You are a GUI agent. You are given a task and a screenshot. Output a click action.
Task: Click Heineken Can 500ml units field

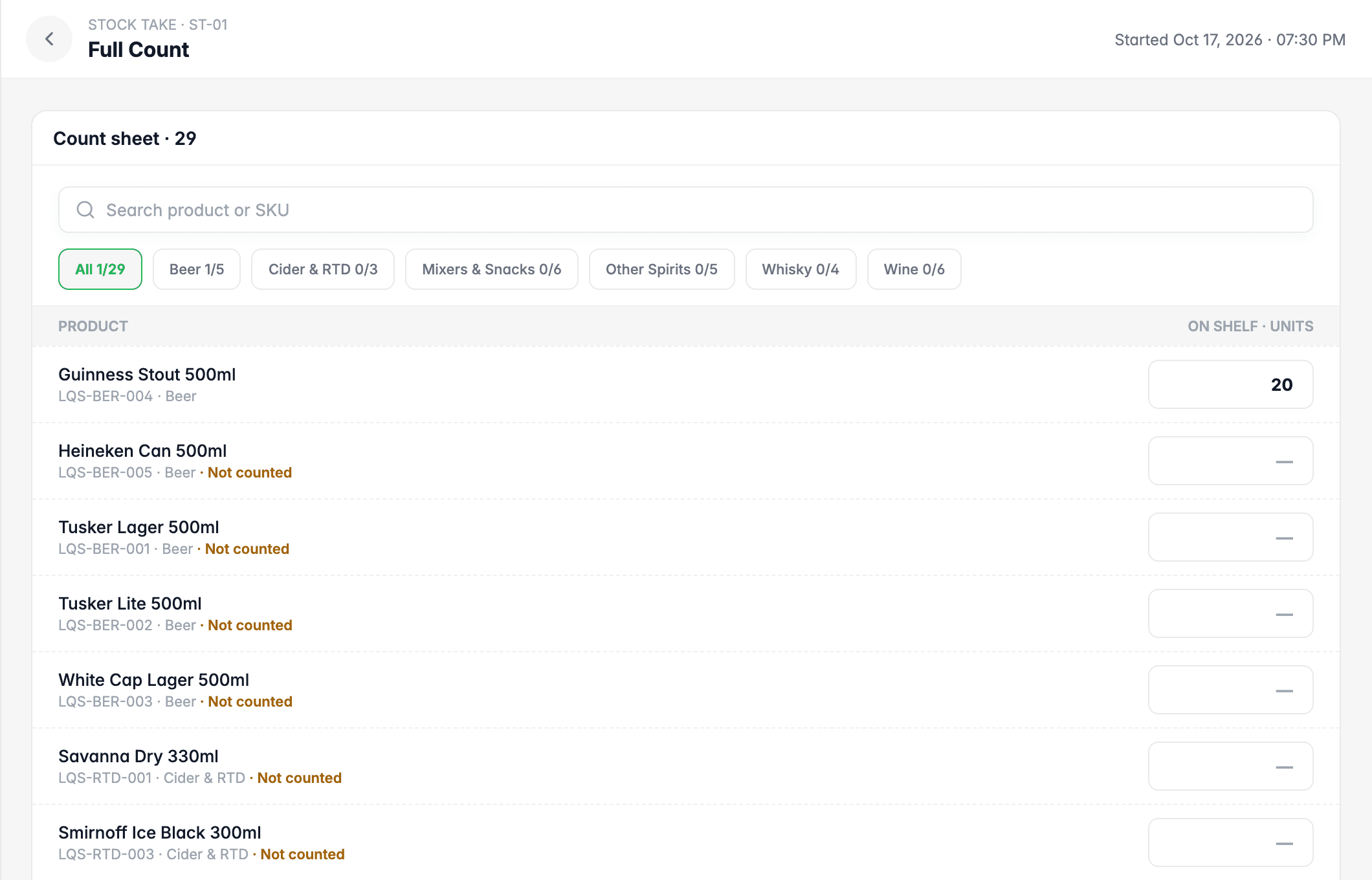coord(1230,461)
